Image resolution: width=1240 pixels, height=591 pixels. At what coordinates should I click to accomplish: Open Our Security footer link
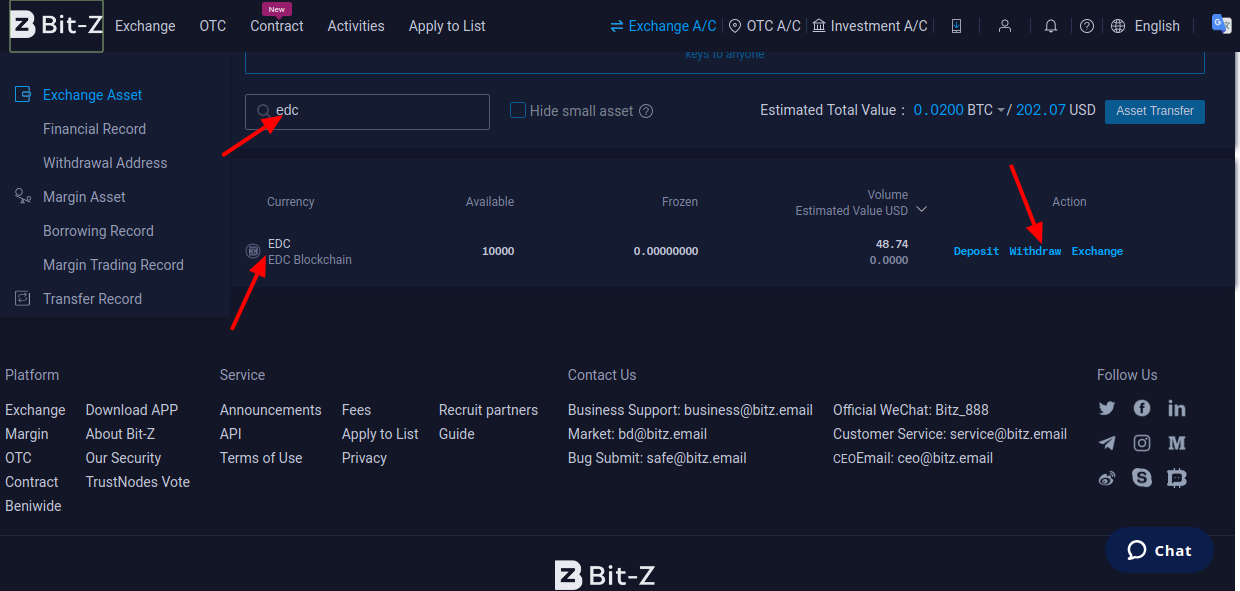tap(123, 458)
